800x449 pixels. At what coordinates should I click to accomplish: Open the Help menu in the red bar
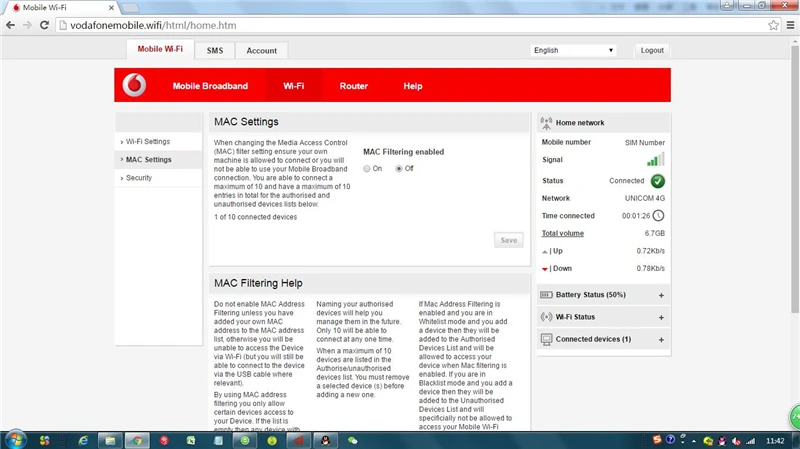(x=413, y=86)
